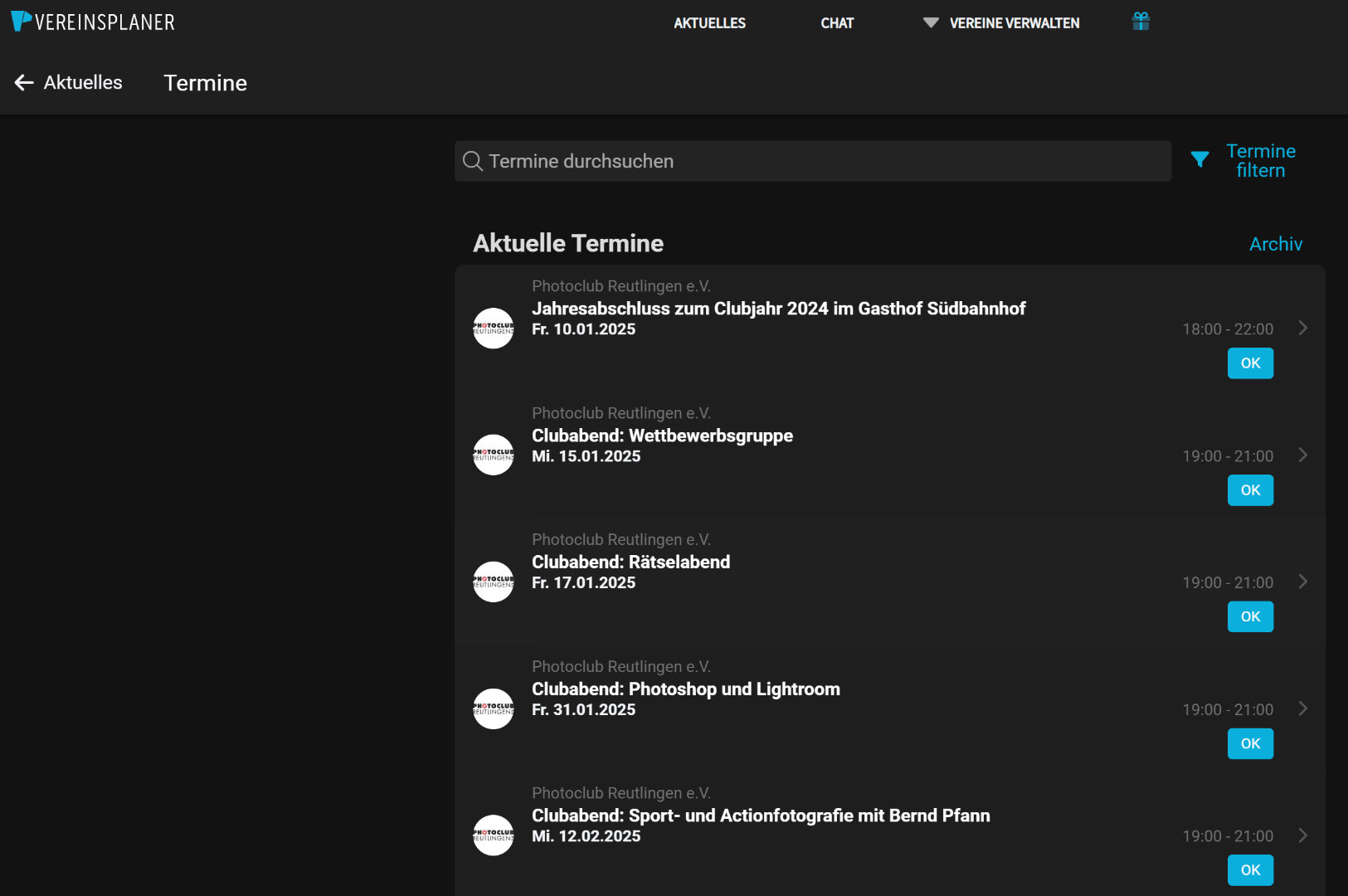The height and width of the screenshot is (896, 1348).
Task: Open the Vereine Verwalten dropdown
Action: pos(1001,23)
